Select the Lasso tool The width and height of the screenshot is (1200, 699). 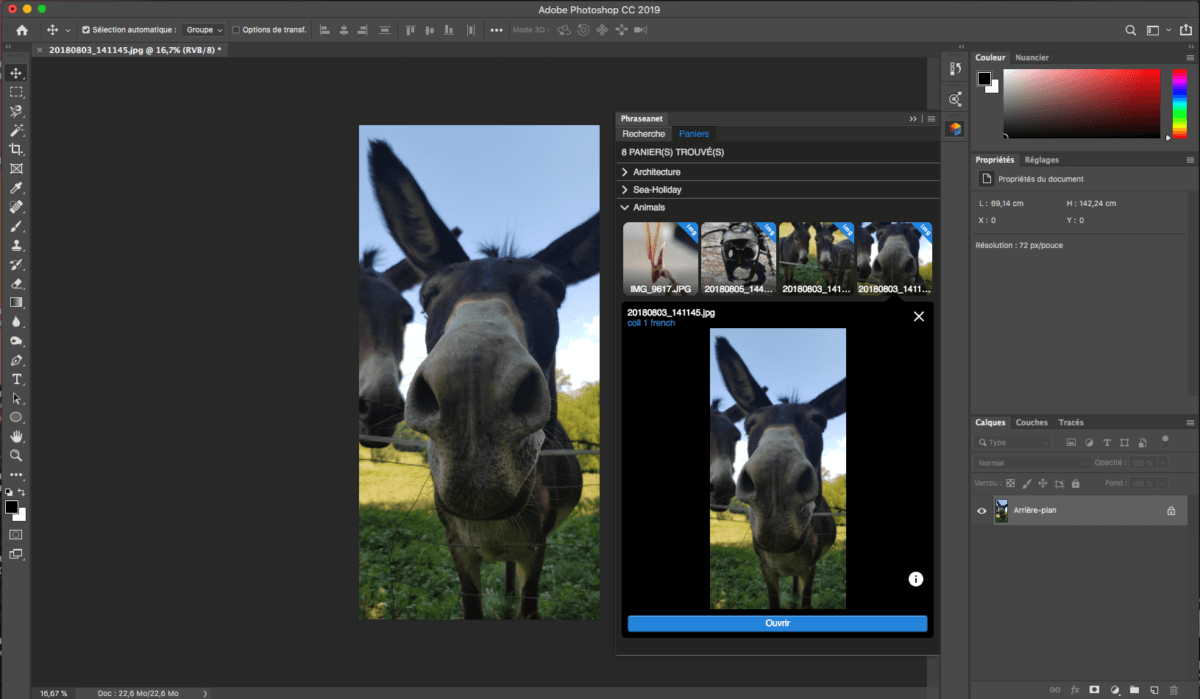(x=14, y=111)
